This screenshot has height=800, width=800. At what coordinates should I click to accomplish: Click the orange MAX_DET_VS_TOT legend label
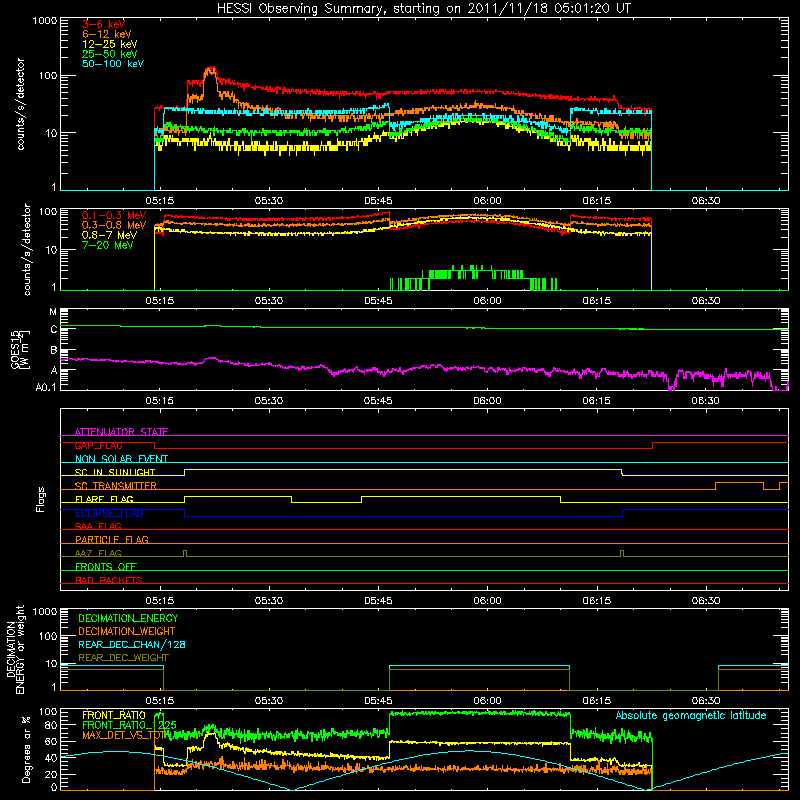tap(123, 735)
